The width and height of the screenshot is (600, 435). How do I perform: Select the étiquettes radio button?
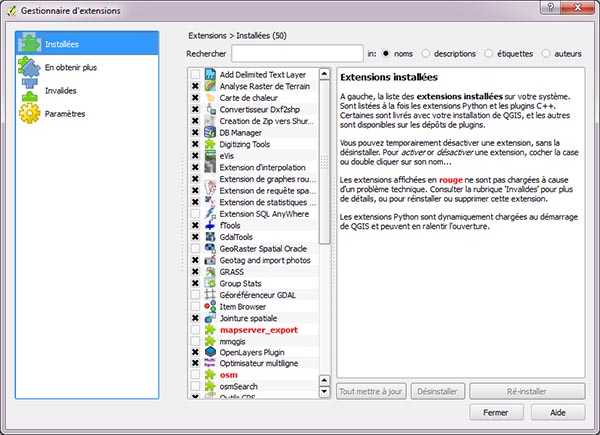pyautogui.click(x=492, y=53)
